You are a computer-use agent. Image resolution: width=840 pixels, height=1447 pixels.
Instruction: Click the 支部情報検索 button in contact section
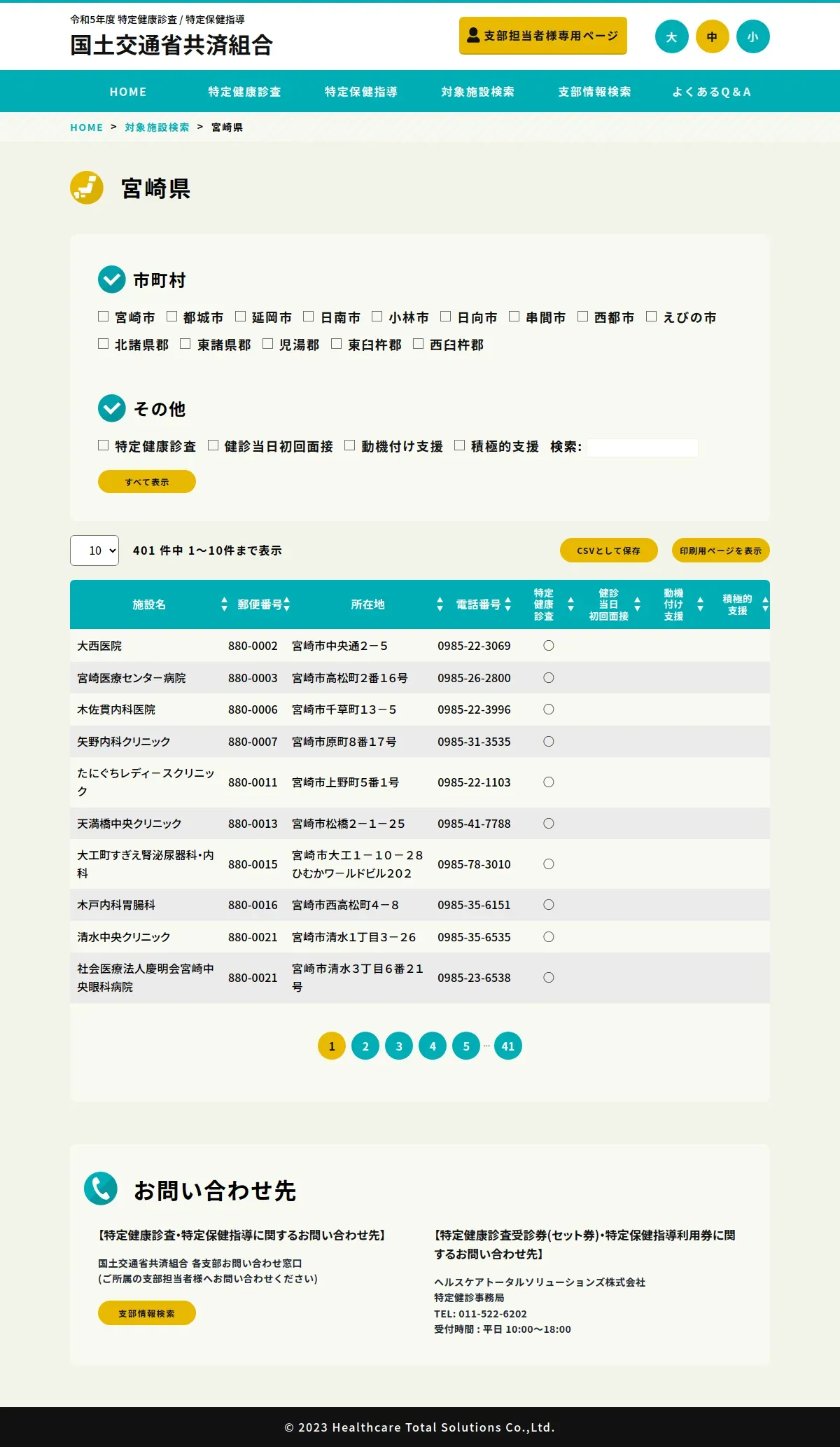147,1313
